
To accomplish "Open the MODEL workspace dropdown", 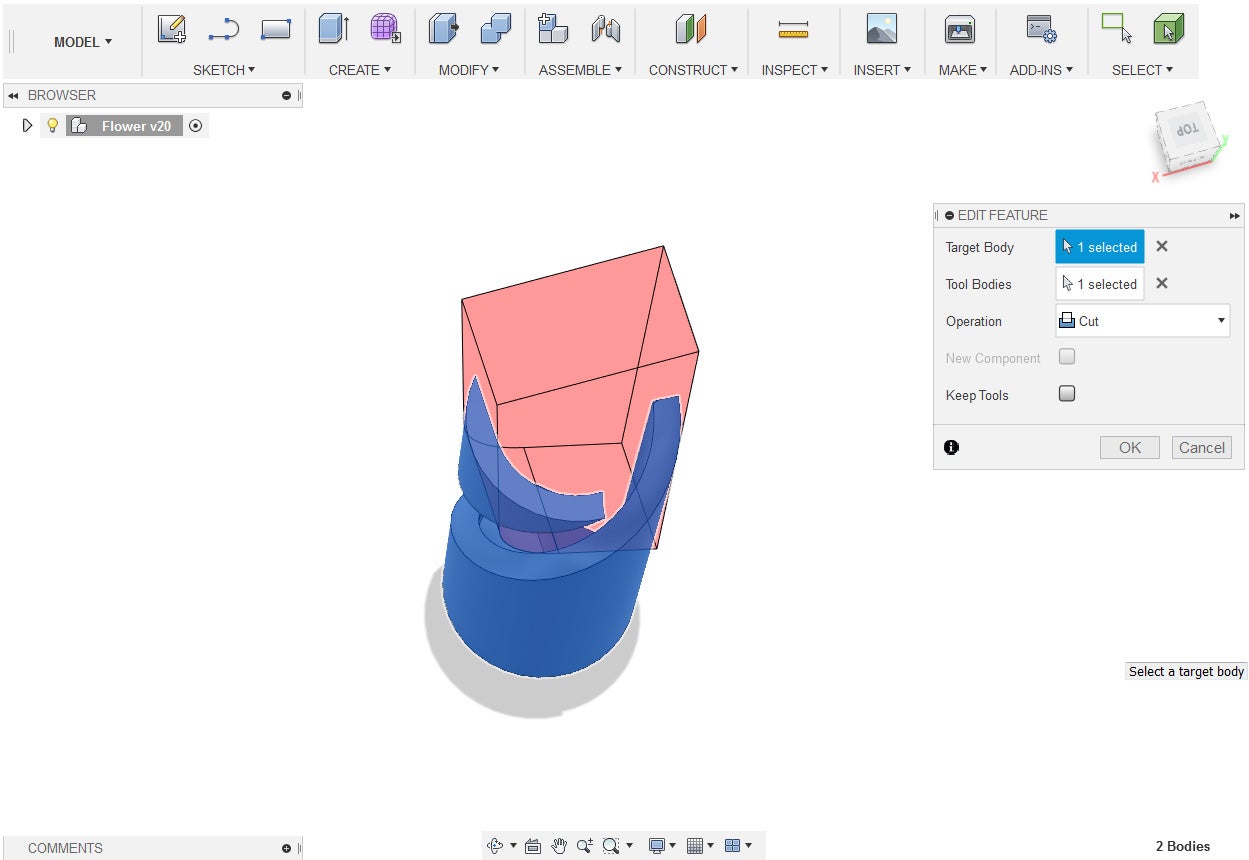I will click(83, 42).
